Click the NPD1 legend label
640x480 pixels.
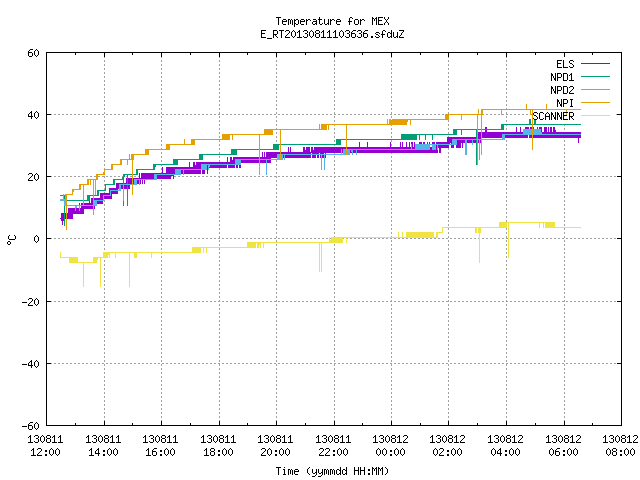click(562, 77)
